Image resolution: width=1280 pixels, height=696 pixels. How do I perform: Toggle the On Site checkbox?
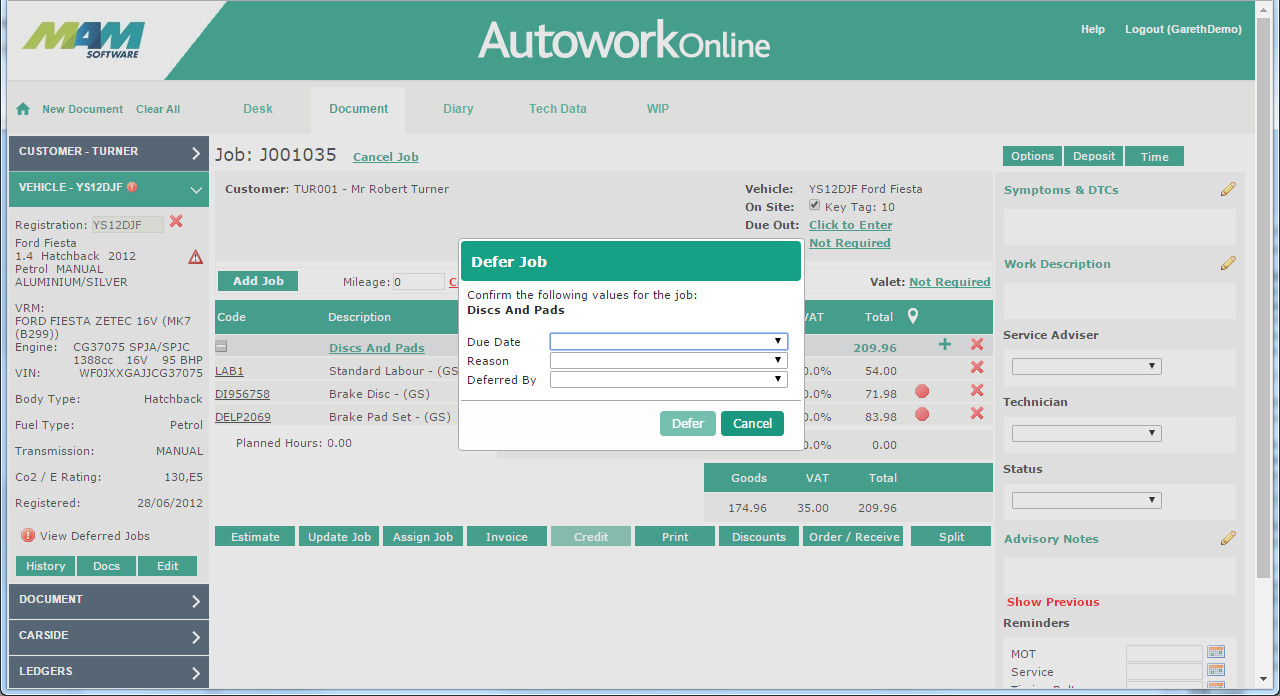(x=815, y=206)
